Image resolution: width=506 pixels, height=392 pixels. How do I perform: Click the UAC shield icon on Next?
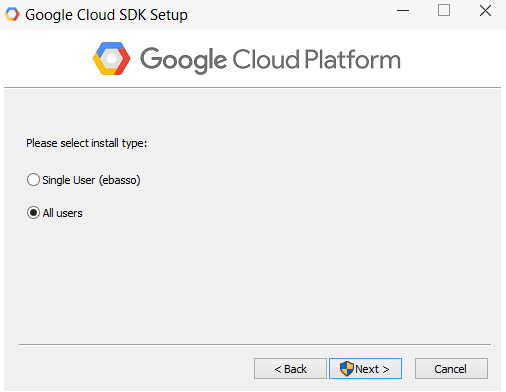coord(347,369)
